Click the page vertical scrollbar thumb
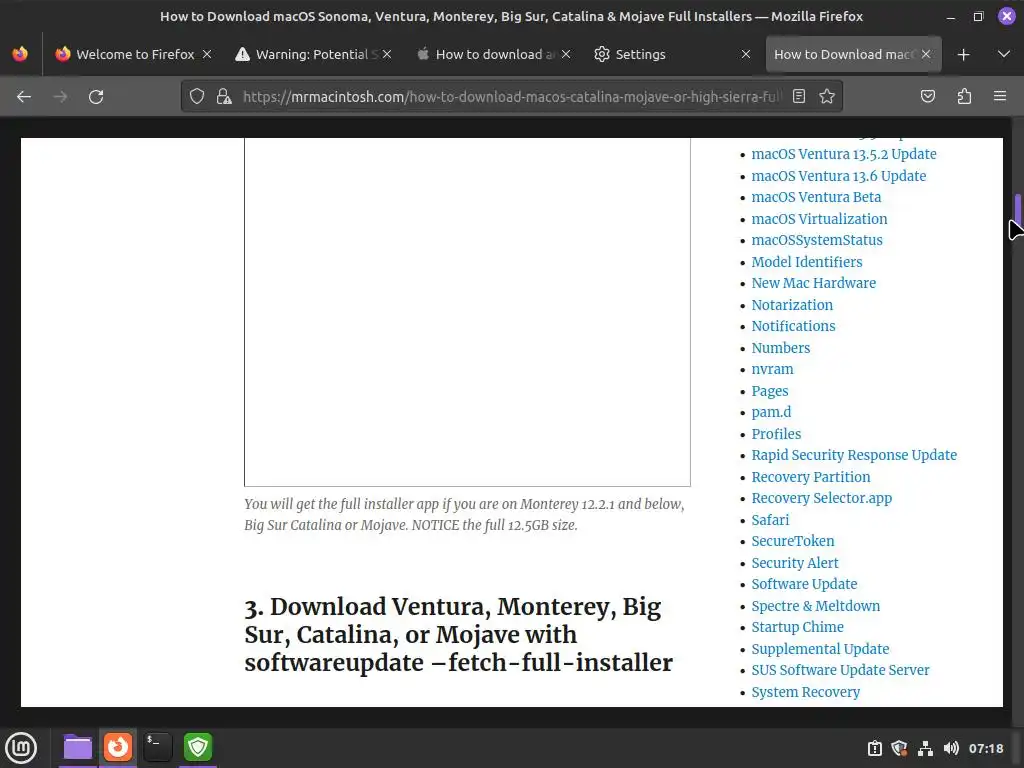The image size is (1024, 768). (1018, 210)
